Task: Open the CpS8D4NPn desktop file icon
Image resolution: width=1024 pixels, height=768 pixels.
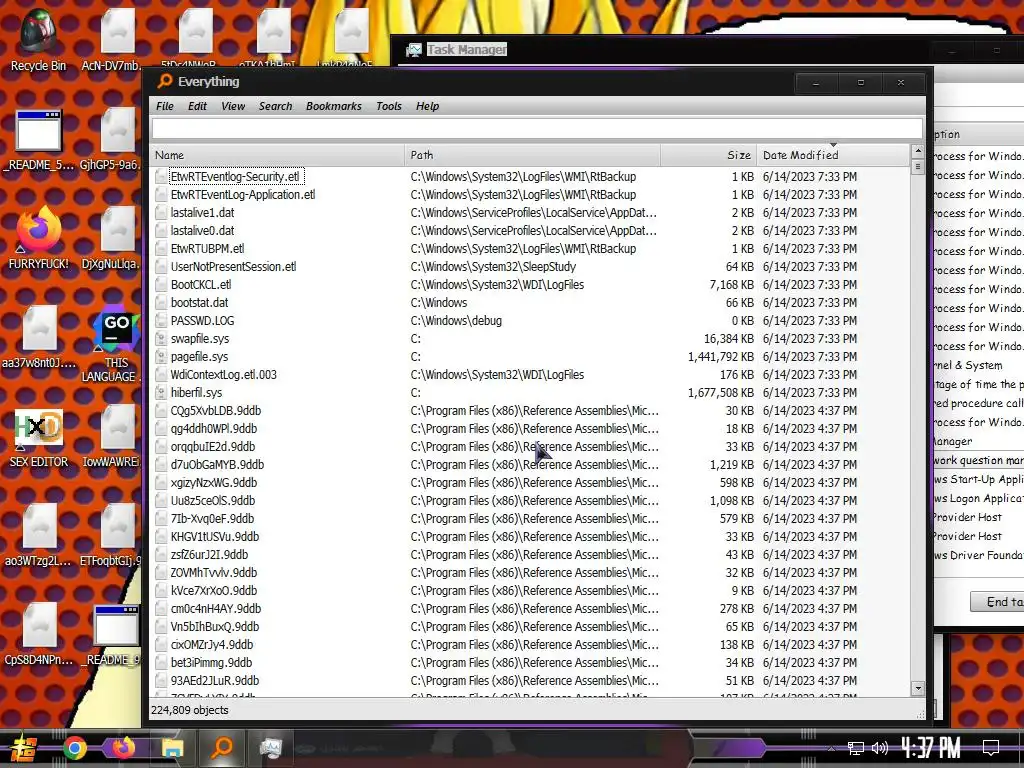Action: pyautogui.click(x=39, y=635)
